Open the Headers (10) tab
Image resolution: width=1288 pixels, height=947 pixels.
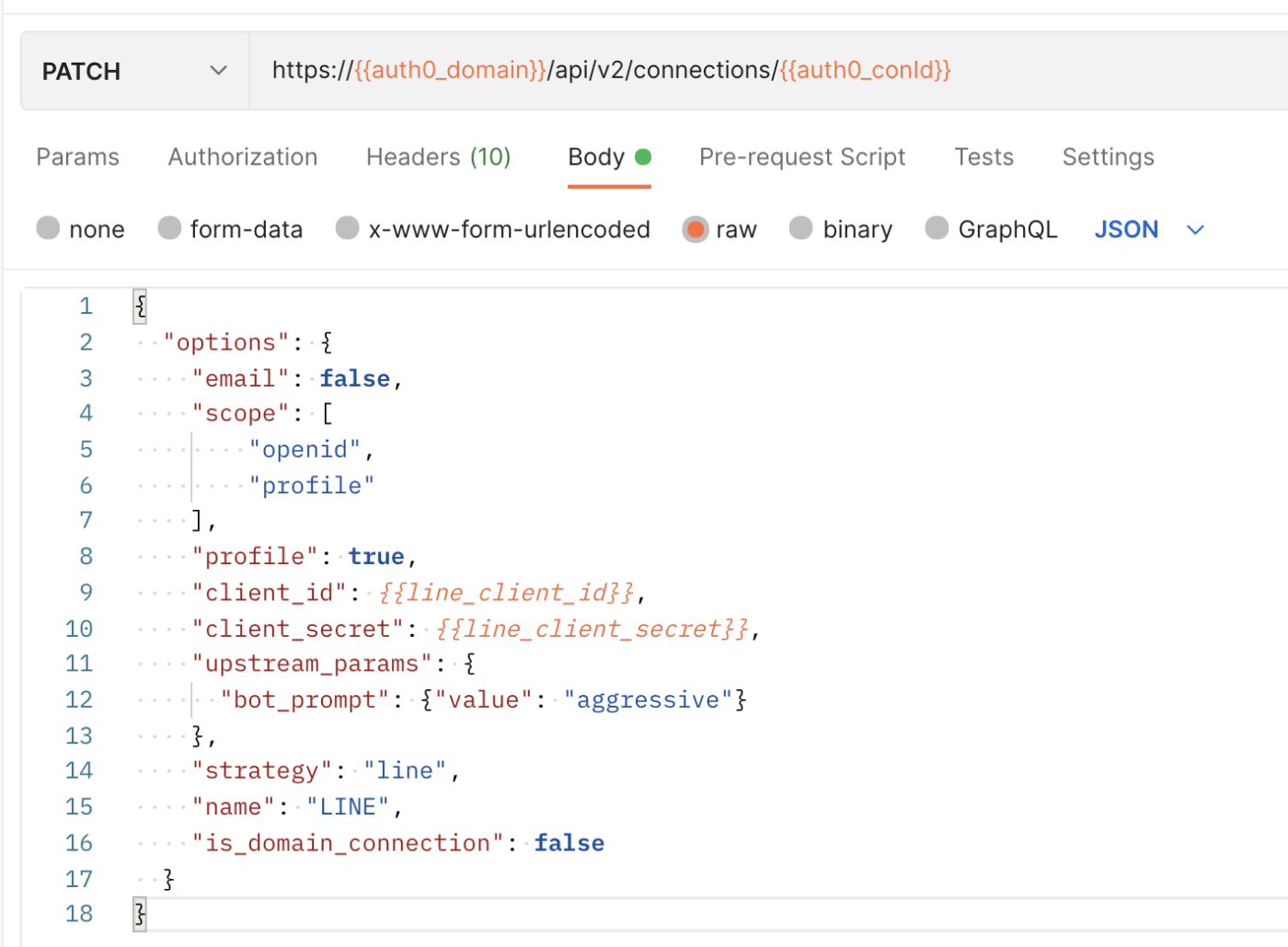click(439, 157)
